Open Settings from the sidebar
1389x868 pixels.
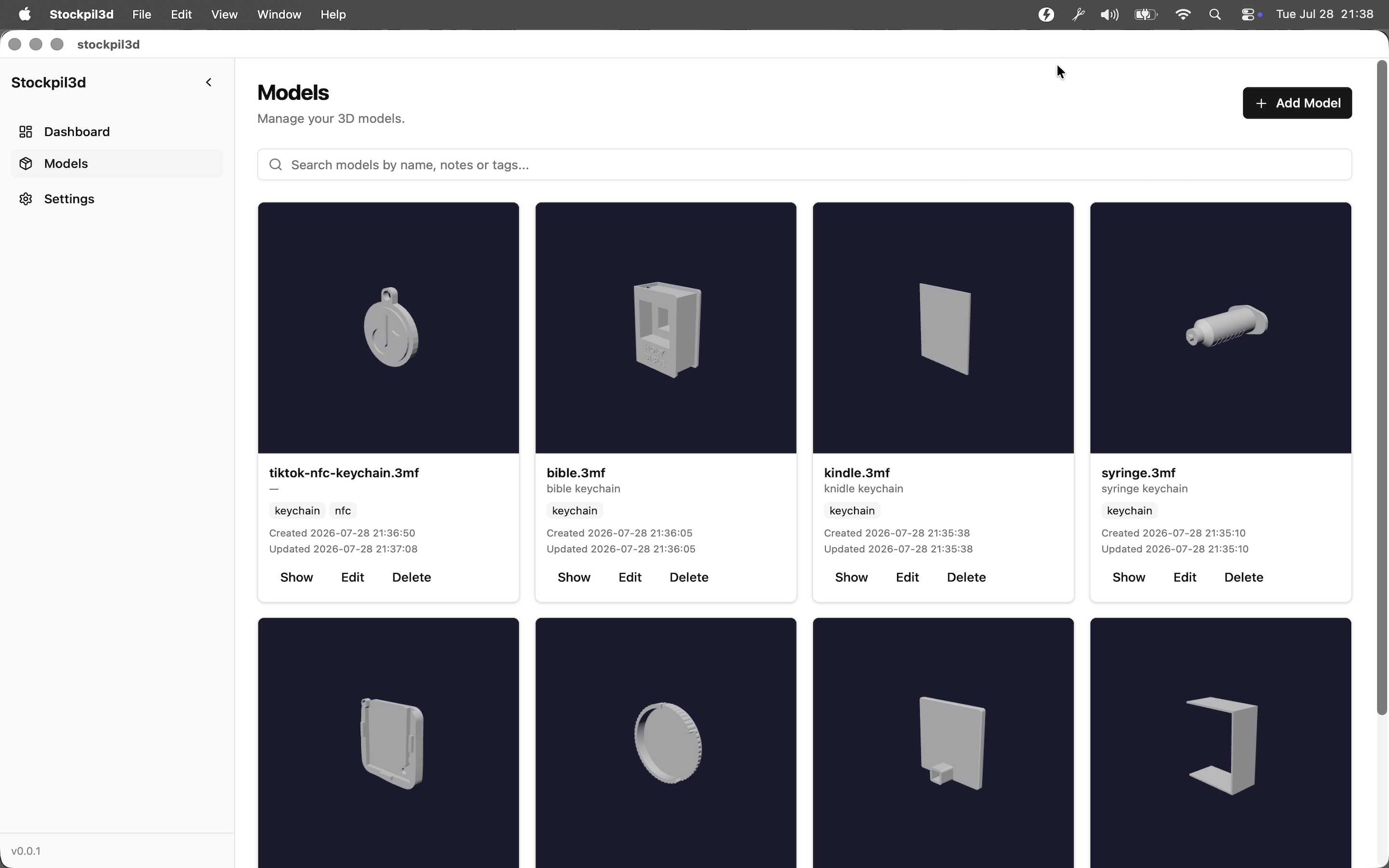pyautogui.click(x=117, y=199)
